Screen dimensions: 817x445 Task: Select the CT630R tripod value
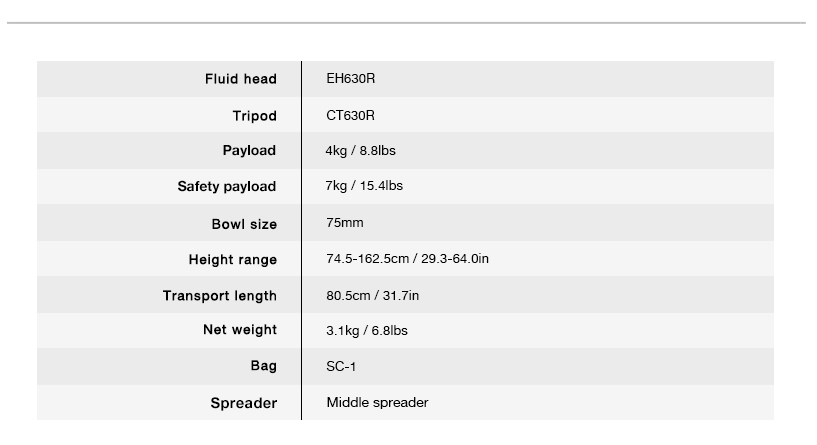click(x=350, y=115)
